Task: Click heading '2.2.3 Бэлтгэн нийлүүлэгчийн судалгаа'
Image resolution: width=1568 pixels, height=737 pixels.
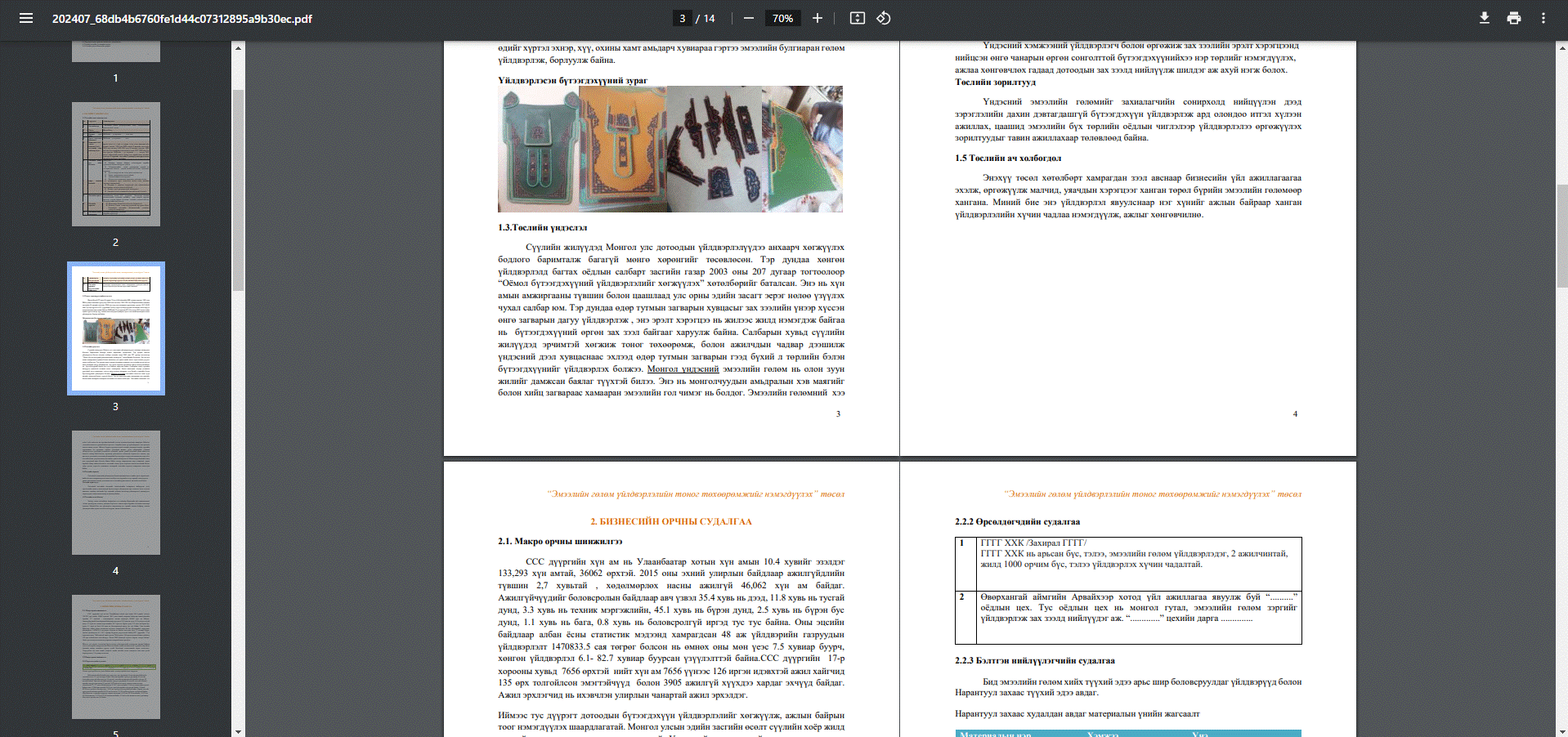Action: pyautogui.click(x=1035, y=660)
